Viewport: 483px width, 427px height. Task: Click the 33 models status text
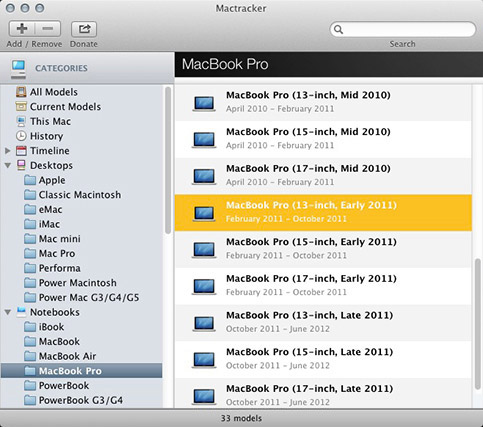click(x=241, y=418)
